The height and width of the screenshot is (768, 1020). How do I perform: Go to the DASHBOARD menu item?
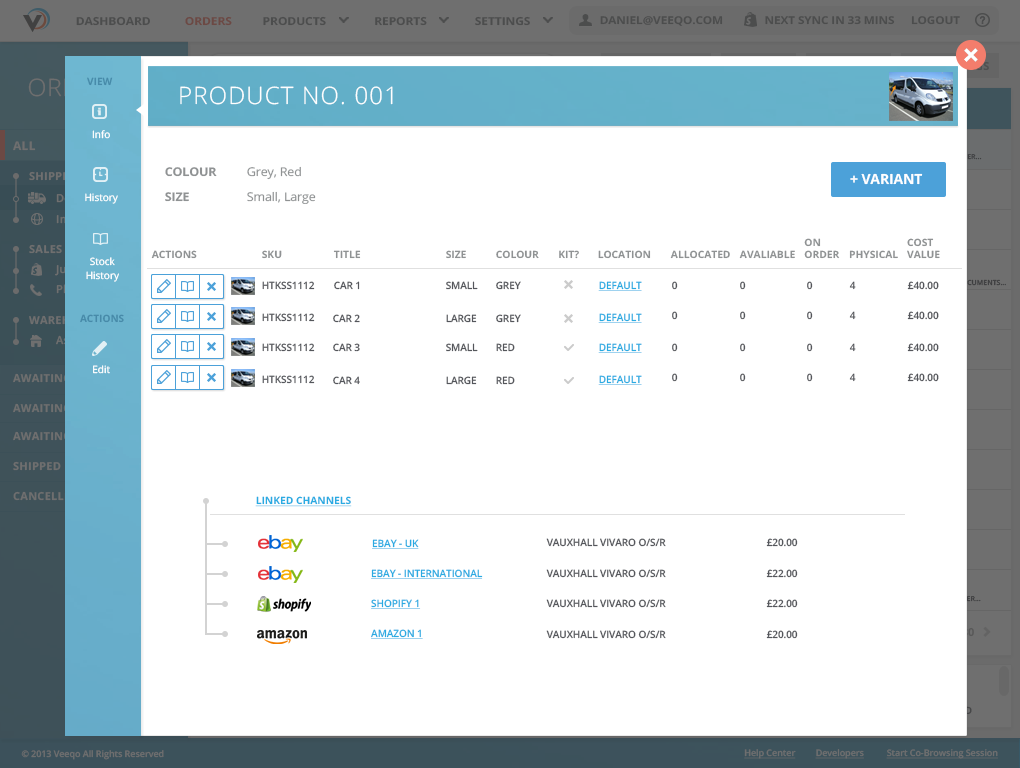(113, 20)
